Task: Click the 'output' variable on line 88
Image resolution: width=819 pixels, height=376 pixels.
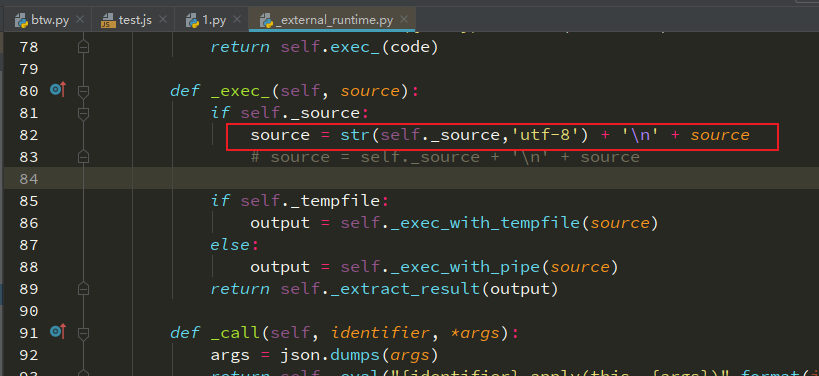Action: click(280, 267)
